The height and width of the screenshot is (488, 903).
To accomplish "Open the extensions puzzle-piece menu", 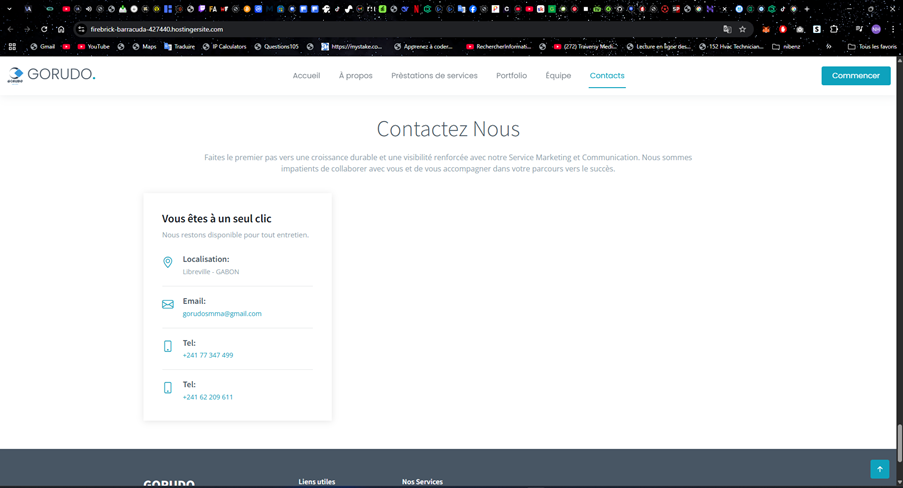I will click(834, 29).
